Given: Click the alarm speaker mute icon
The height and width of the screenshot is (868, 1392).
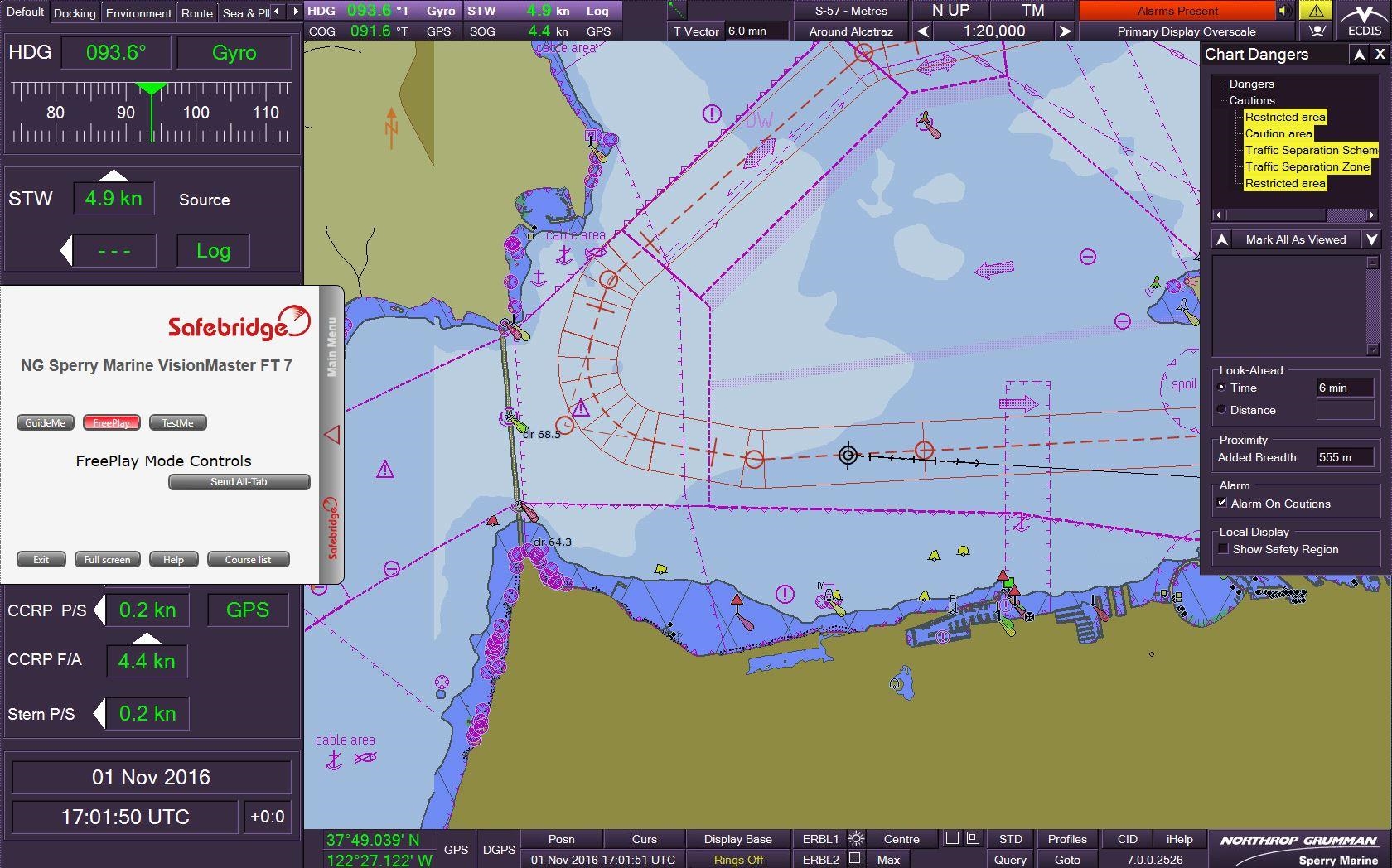Looking at the screenshot, I should 1284,11.
